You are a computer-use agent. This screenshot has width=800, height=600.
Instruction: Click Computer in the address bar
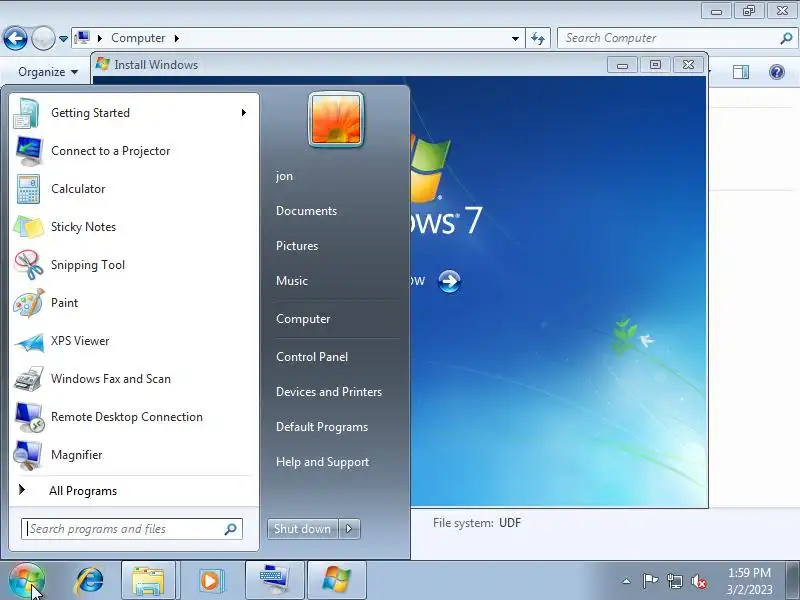[x=138, y=38]
